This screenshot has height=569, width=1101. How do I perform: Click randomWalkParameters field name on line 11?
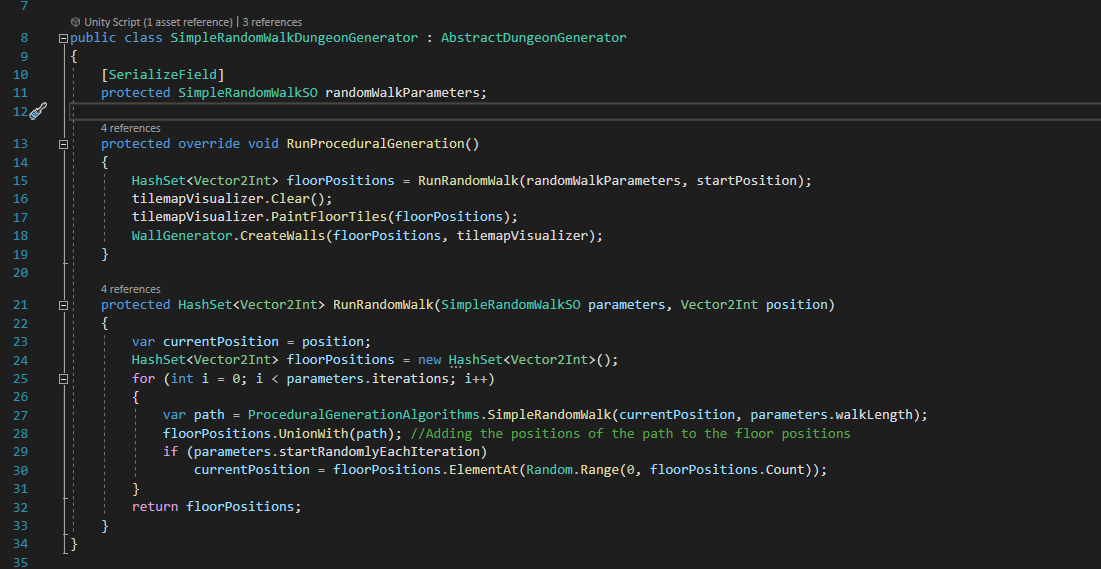tap(402, 93)
